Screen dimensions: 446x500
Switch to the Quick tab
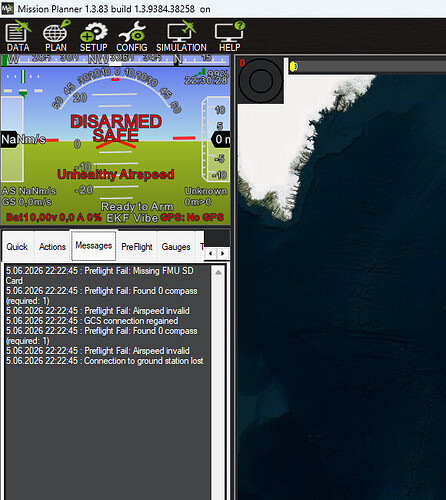[17, 247]
